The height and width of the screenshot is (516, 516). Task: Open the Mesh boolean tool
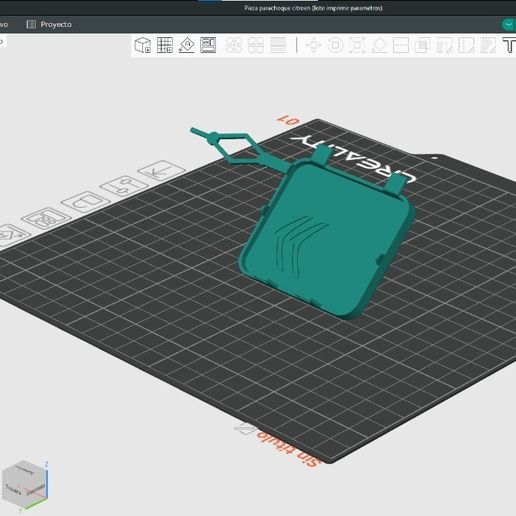[x=422, y=45]
